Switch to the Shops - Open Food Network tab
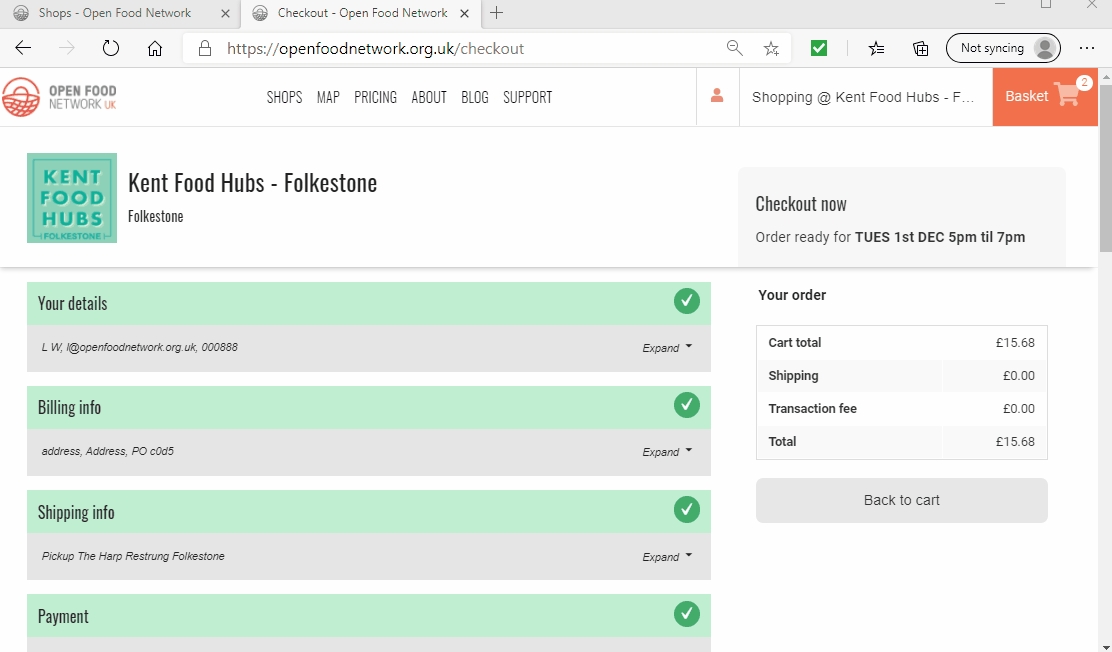The height and width of the screenshot is (652, 1112). click(113, 13)
